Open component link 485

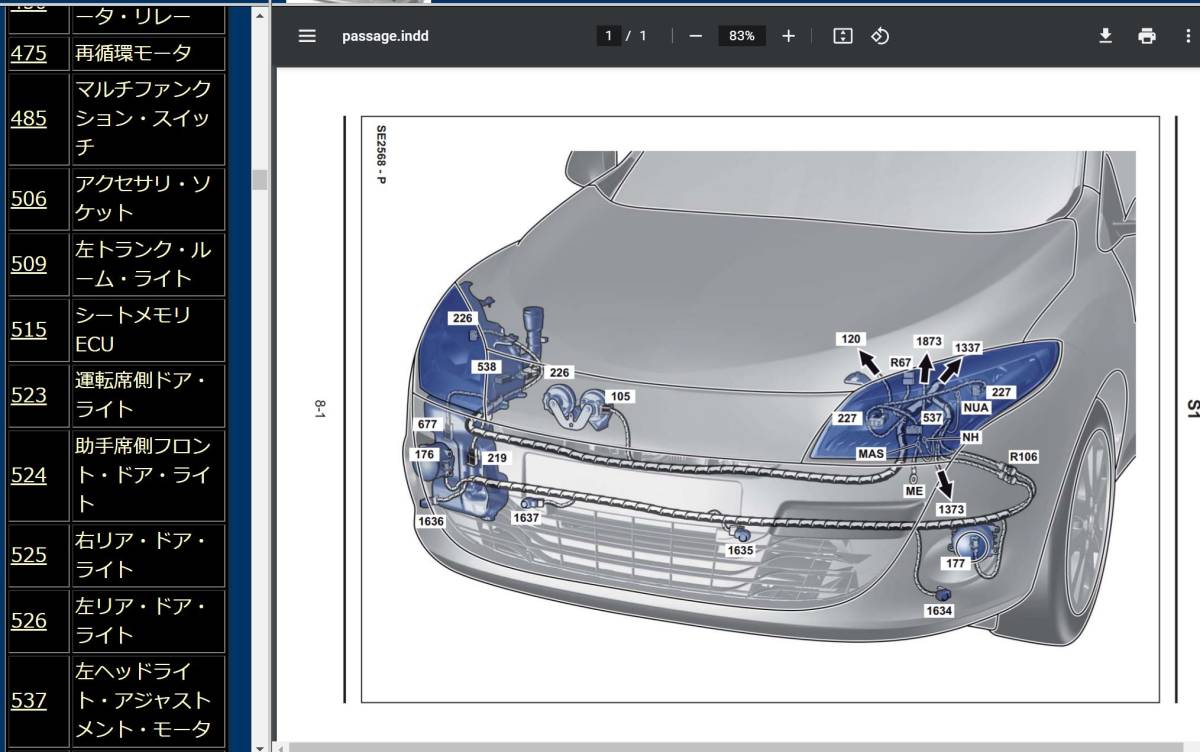click(x=29, y=118)
